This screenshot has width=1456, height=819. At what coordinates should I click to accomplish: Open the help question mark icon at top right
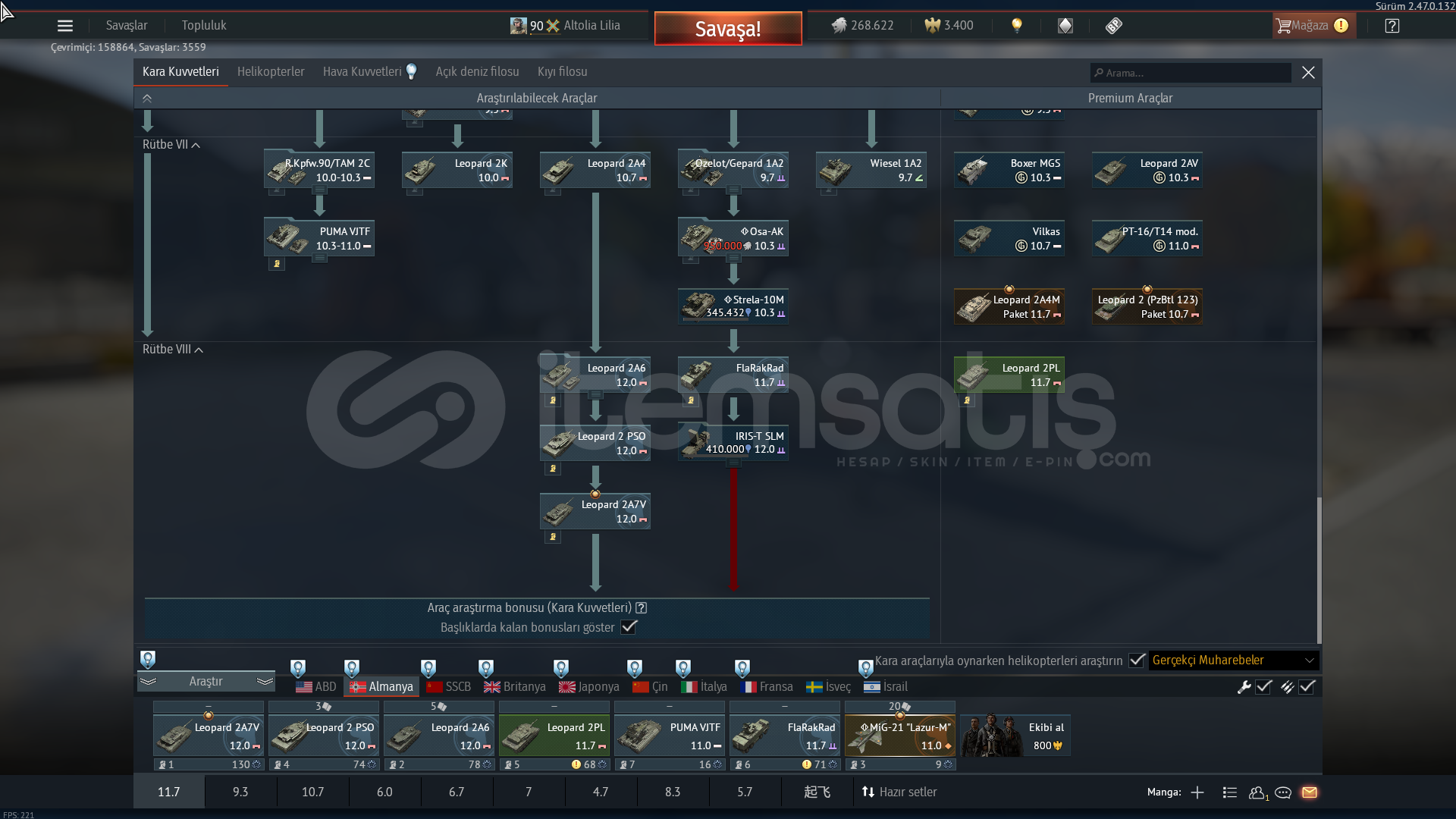point(1392,26)
